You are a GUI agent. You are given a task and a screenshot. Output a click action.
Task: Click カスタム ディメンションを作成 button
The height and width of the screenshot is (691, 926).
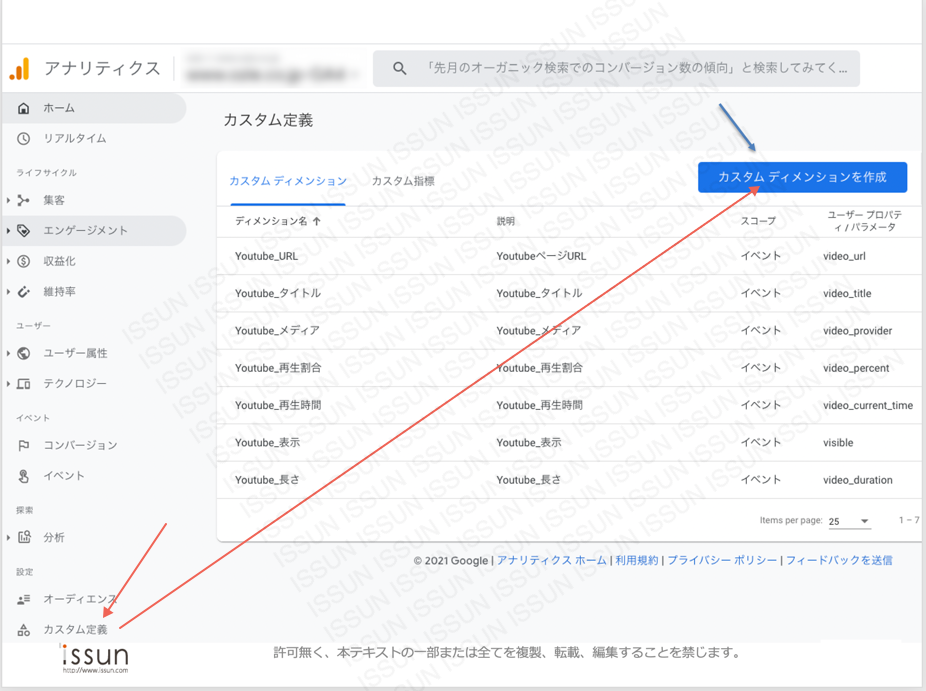(802, 177)
